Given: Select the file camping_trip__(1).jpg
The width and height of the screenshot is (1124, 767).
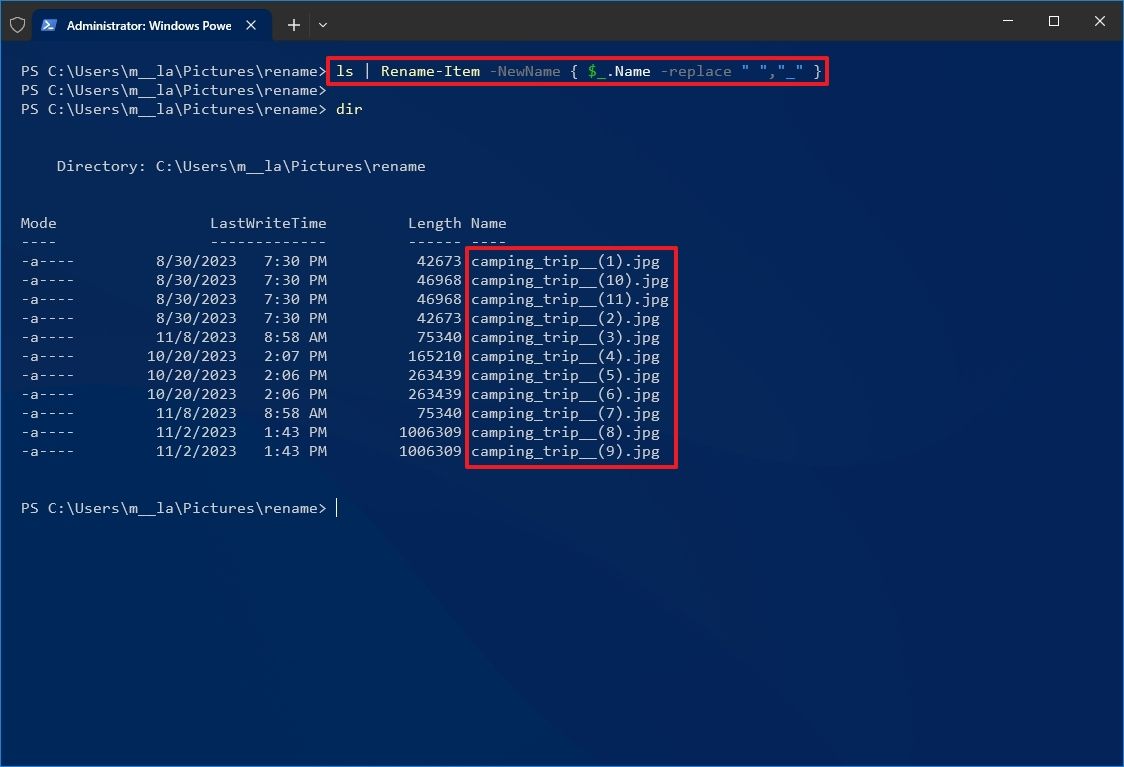Looking at the screenshot, I should pos(565,261).
